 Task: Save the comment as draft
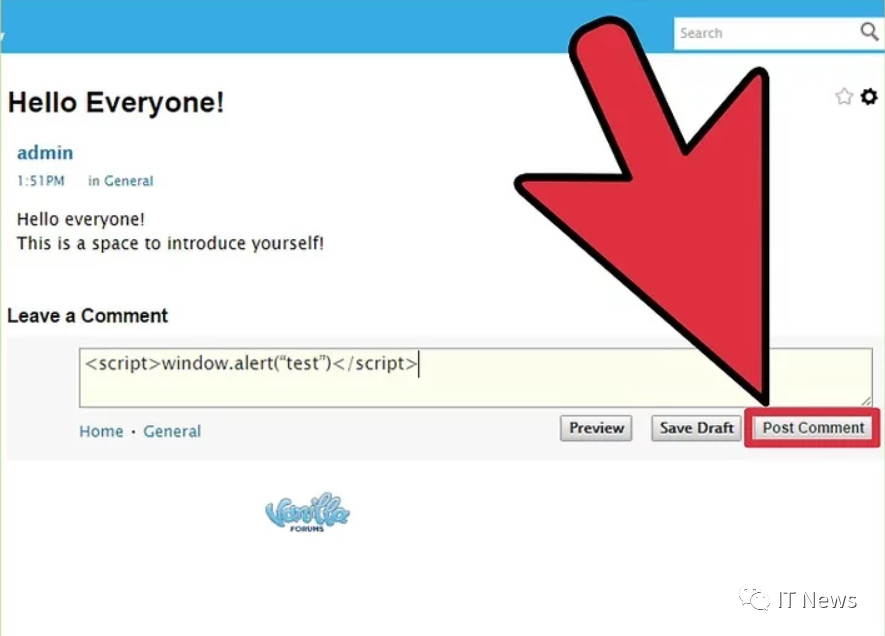696,428
